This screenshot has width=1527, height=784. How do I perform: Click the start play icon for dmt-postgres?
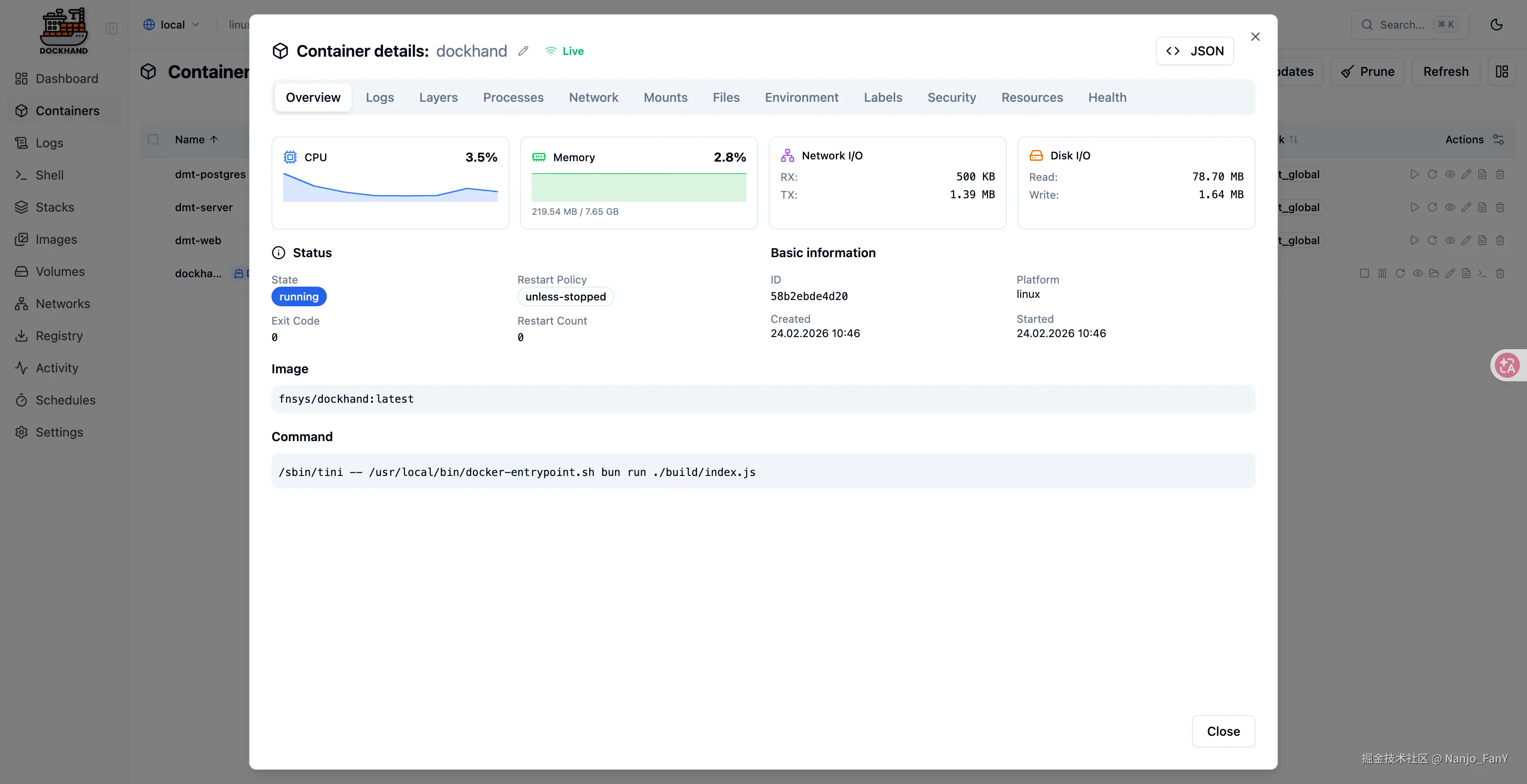click(1414, 174)
